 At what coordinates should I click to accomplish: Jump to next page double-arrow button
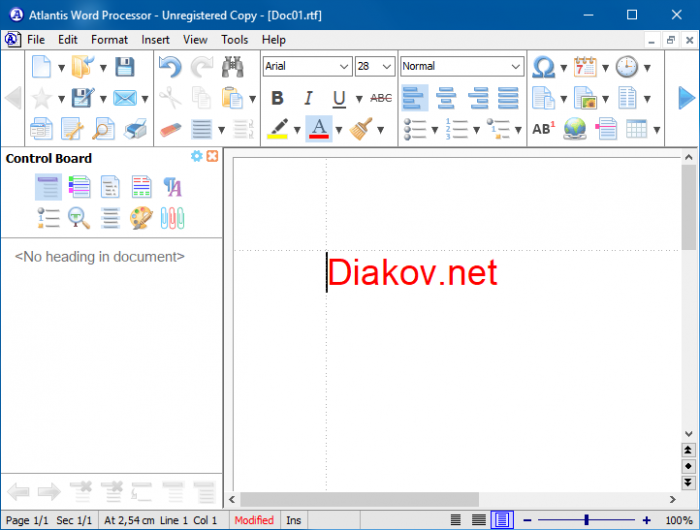(x=688, y=482)
